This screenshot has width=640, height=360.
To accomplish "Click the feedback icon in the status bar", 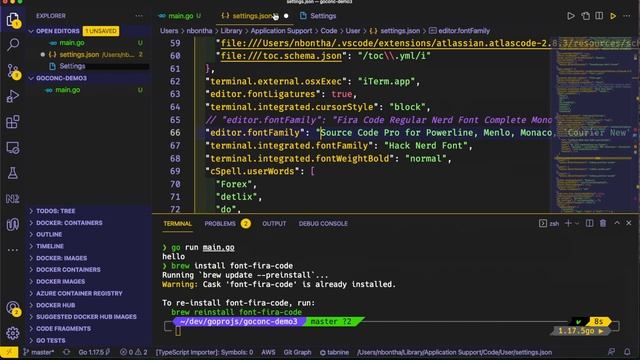I will (x=611, y=352).
